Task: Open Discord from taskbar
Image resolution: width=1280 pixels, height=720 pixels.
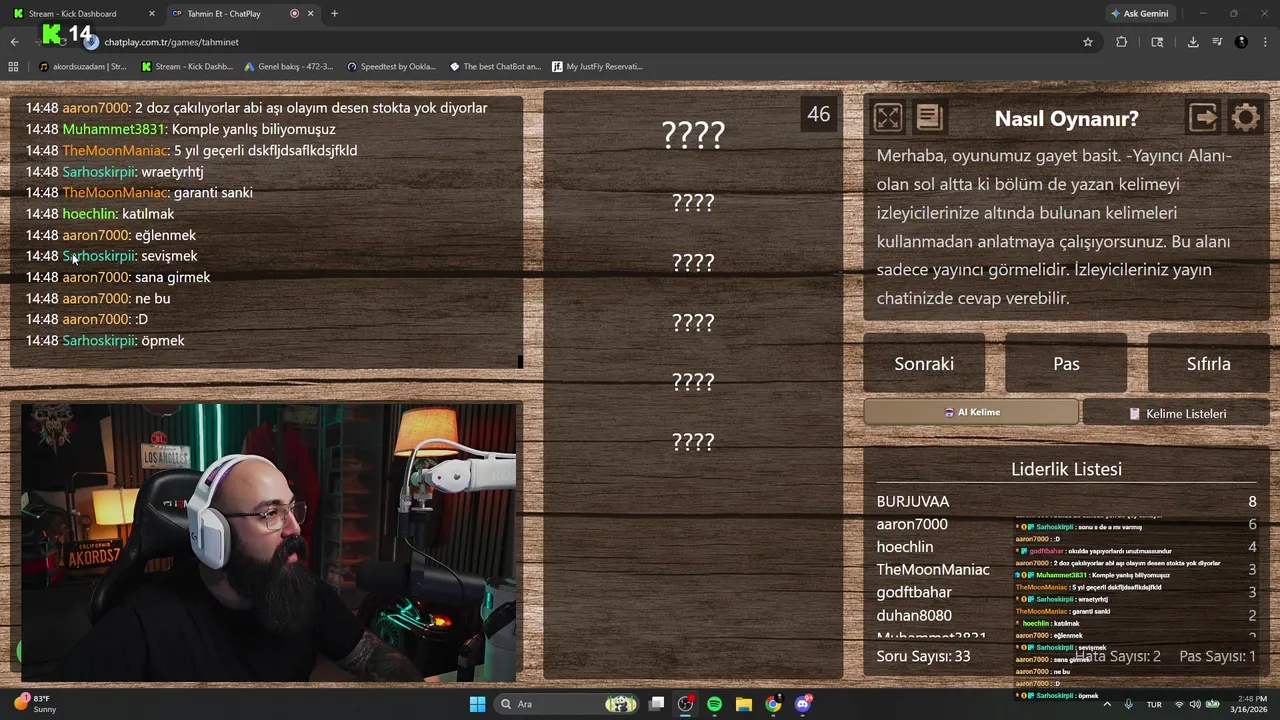Action: (x=802, y=704)
